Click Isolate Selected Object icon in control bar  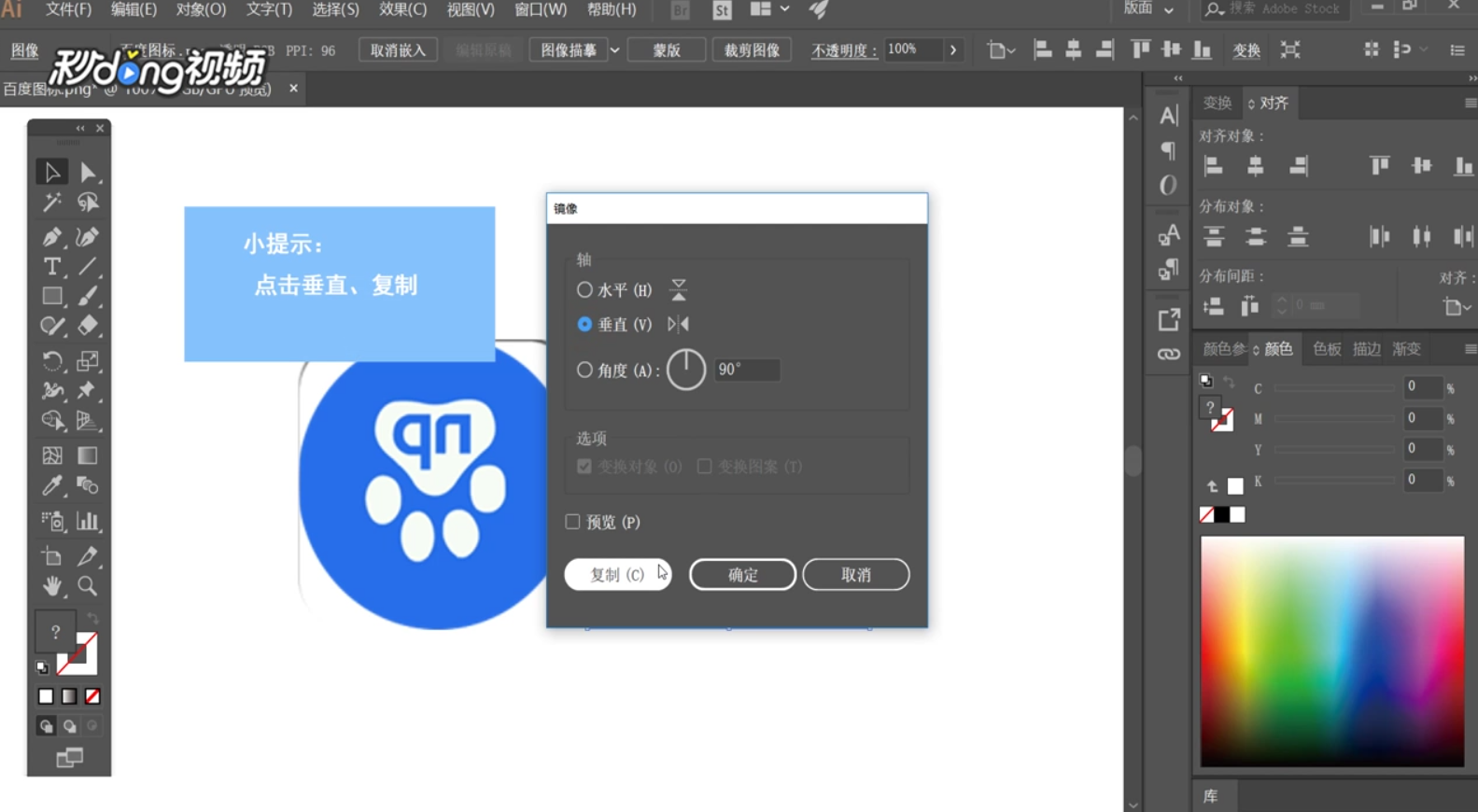(x=1290, y=50)
